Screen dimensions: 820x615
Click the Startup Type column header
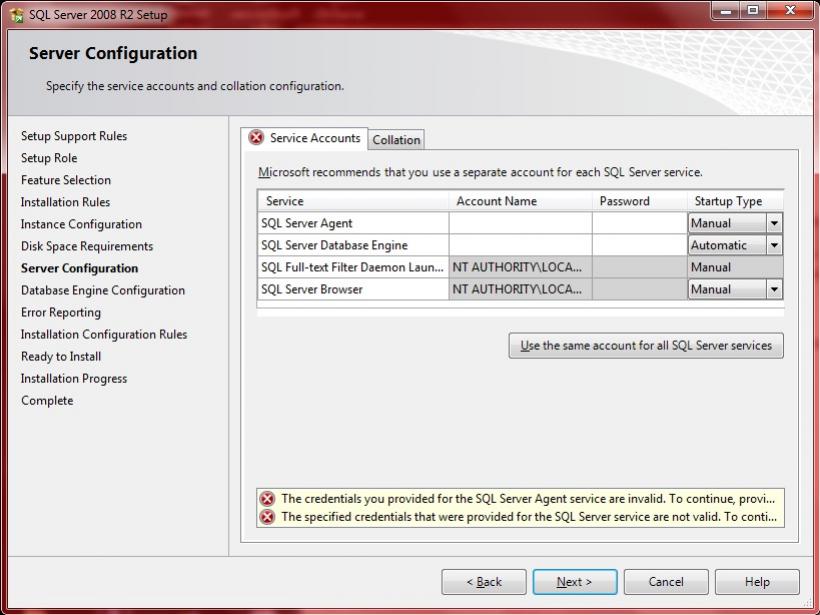735,201
